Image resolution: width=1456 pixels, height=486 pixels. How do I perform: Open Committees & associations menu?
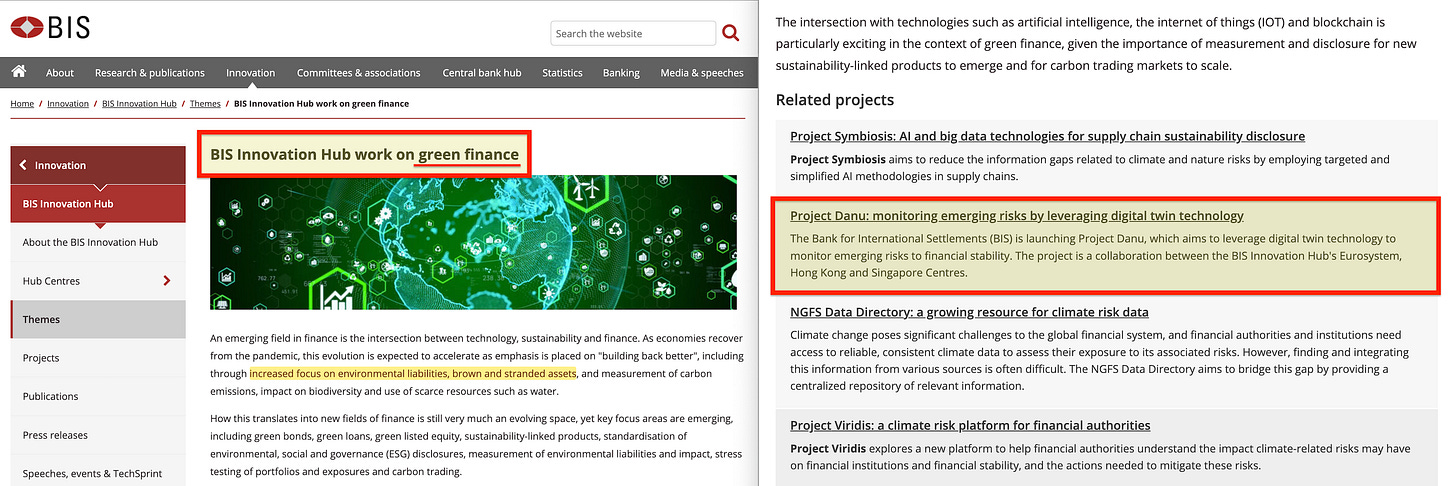click(359, 72)
